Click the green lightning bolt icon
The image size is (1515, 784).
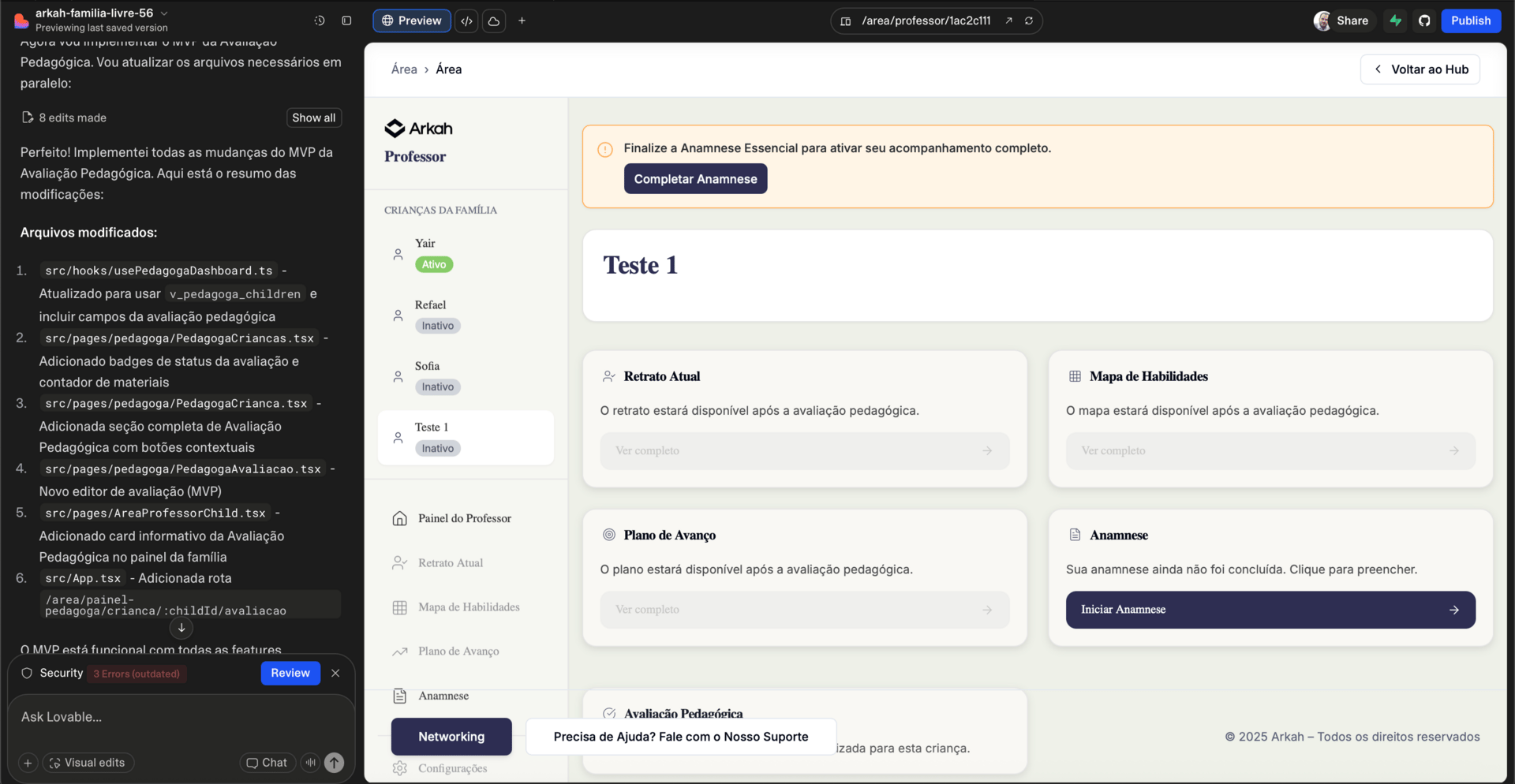(1396, 21)
